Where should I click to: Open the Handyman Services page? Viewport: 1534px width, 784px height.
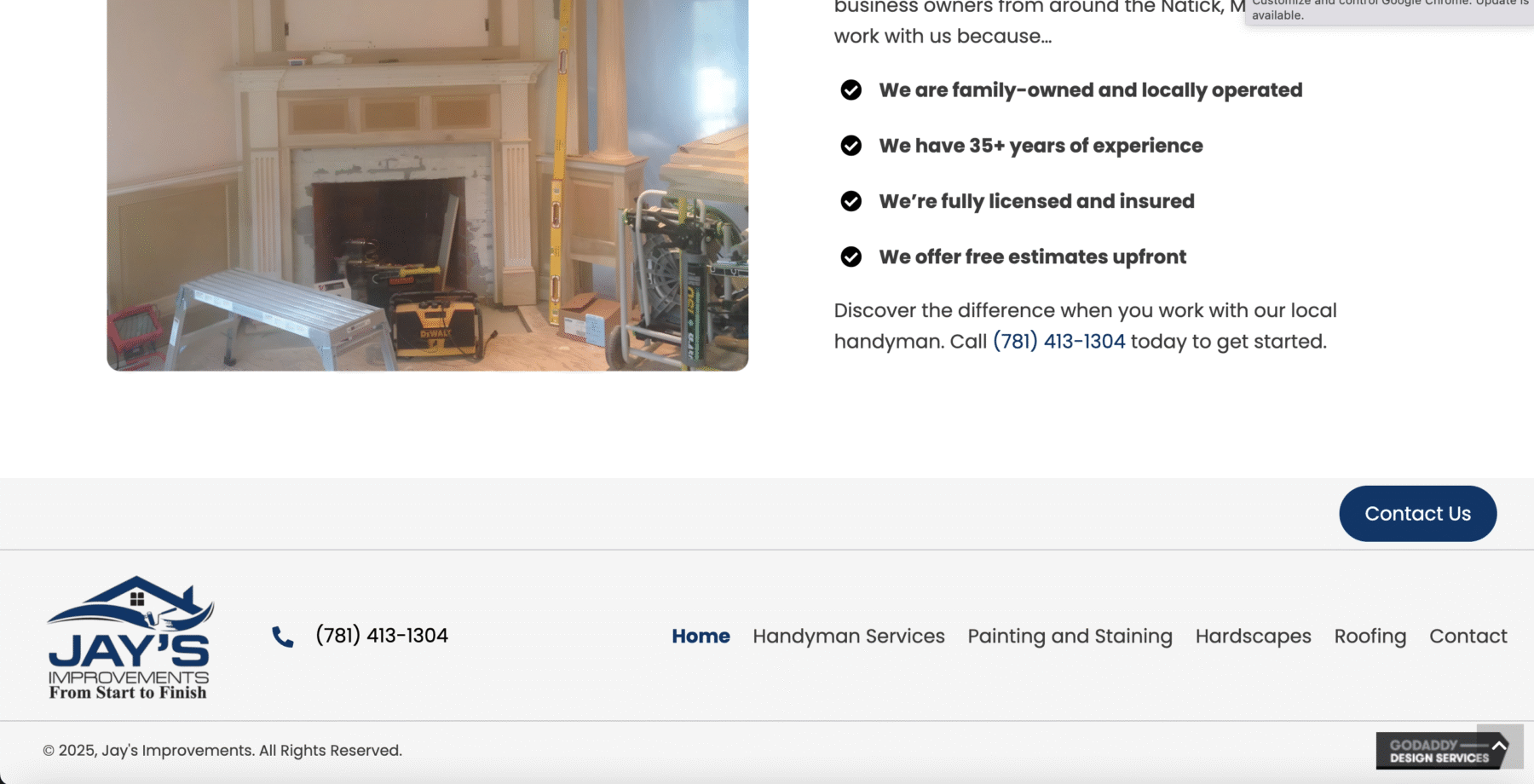click(x=848, y=637)
